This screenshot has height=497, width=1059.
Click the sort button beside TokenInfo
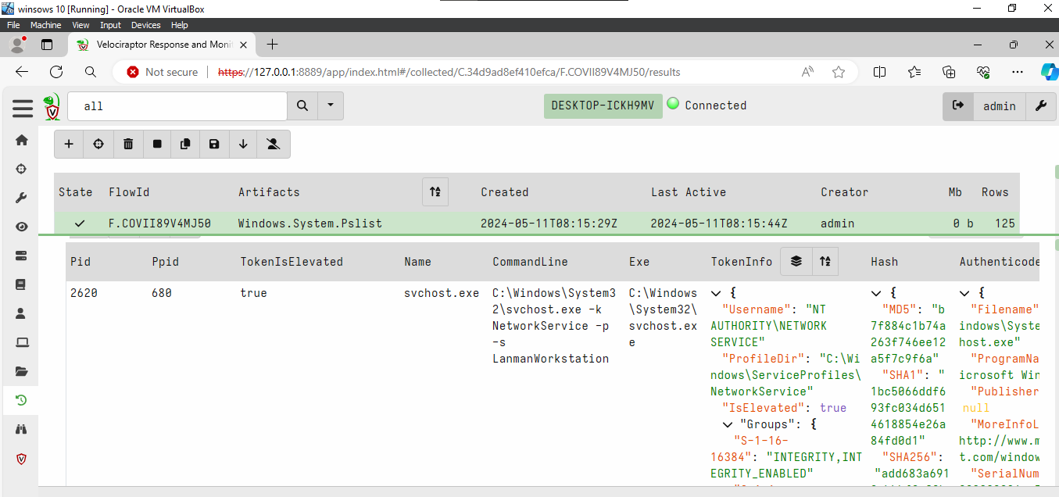tap(825, 261)
